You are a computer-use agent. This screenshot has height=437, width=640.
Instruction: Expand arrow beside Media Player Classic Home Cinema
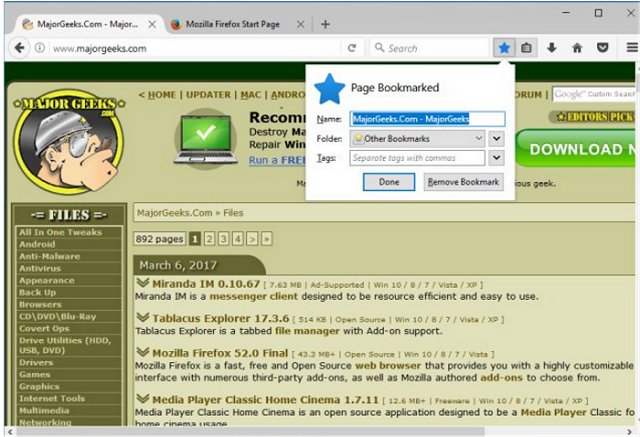[143, 398]
